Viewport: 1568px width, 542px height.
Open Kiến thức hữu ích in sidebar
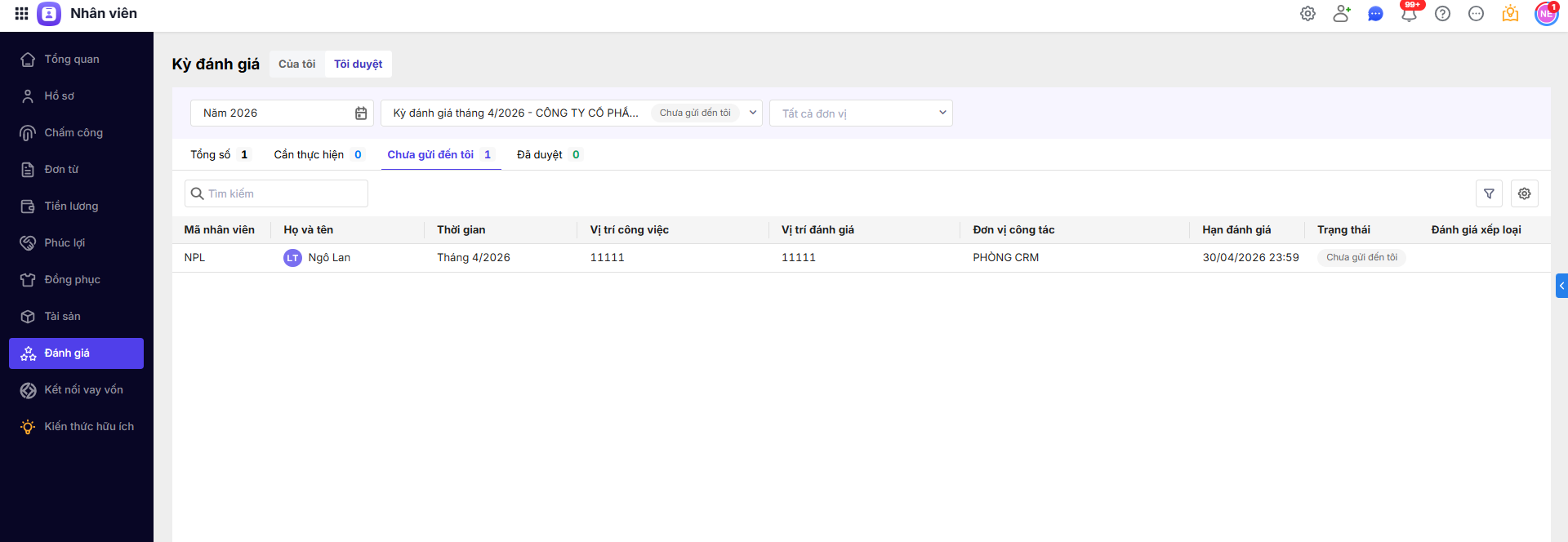click(x=77, y=426)
